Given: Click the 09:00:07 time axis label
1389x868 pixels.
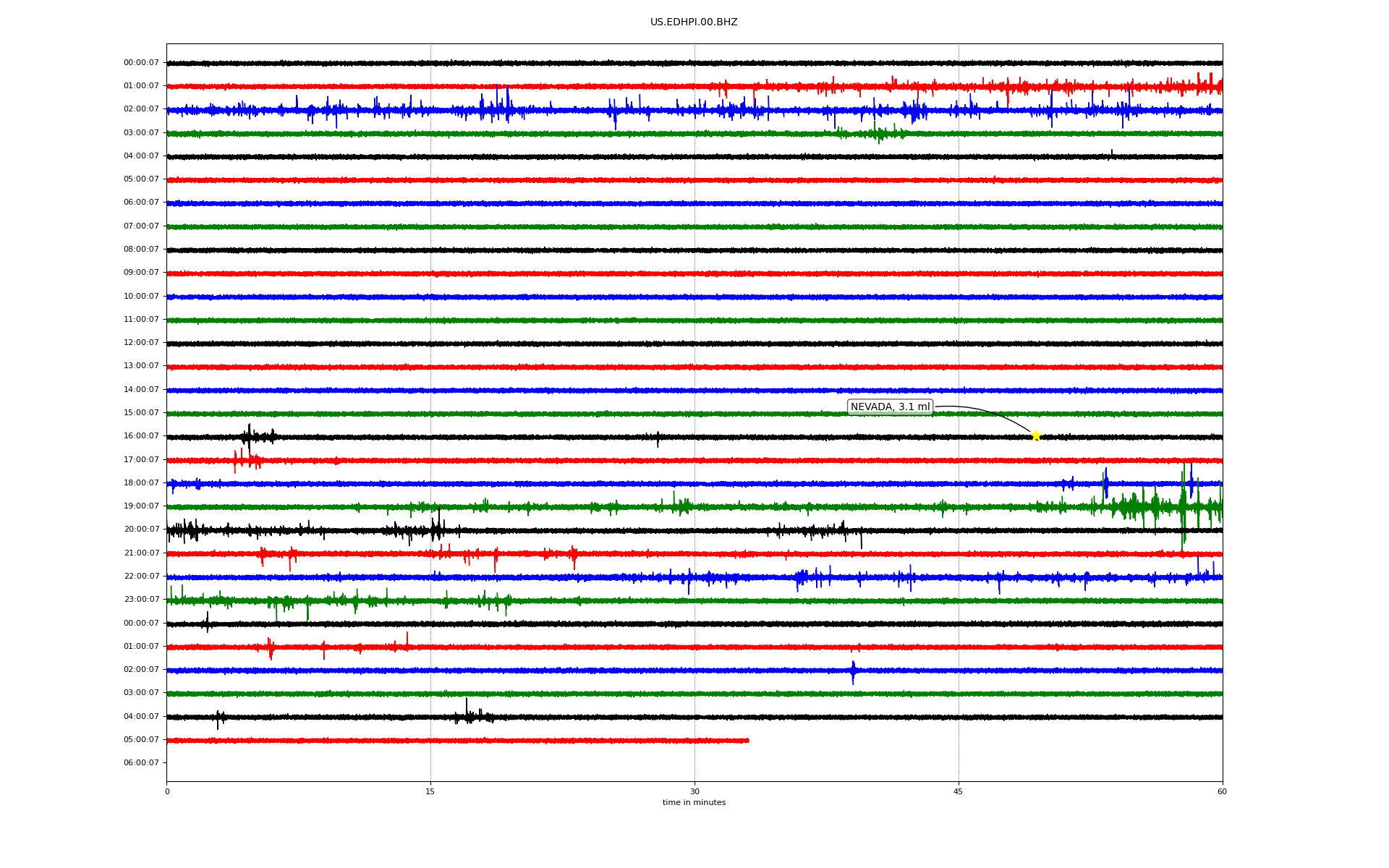Looking at the screenshot, I should pos(141,273).
